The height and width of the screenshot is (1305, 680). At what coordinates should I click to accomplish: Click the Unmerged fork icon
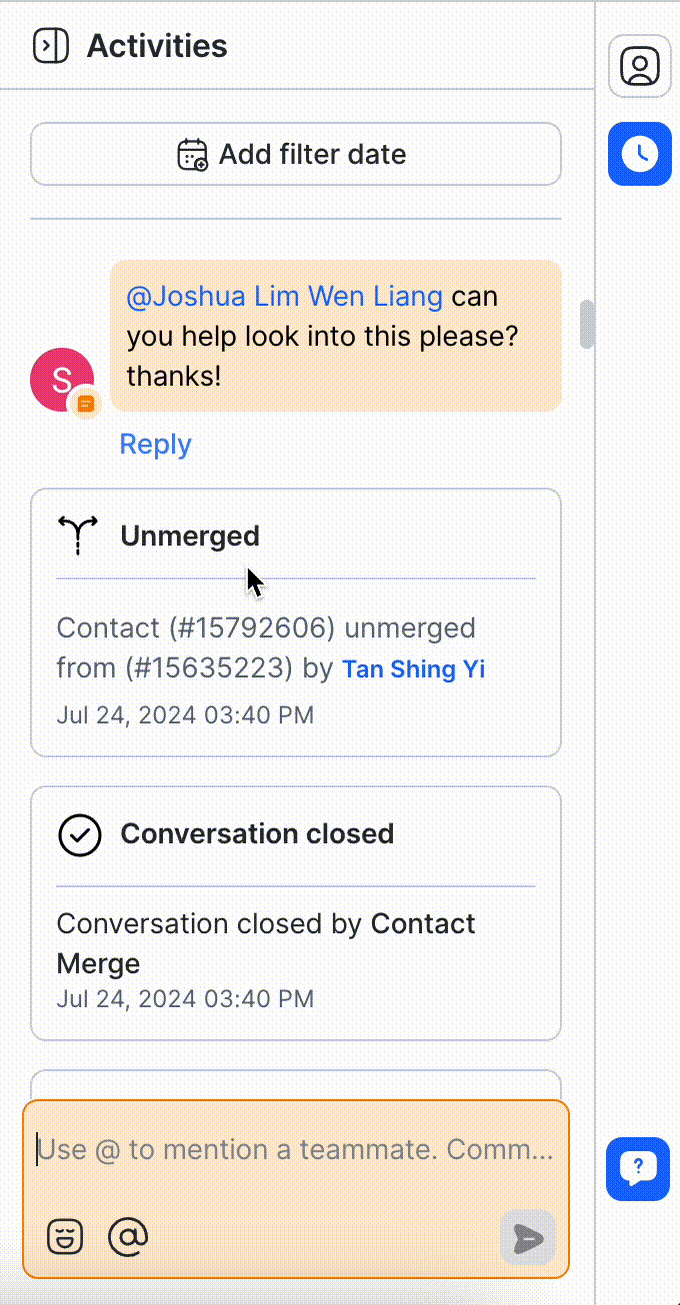coord(78,536)
